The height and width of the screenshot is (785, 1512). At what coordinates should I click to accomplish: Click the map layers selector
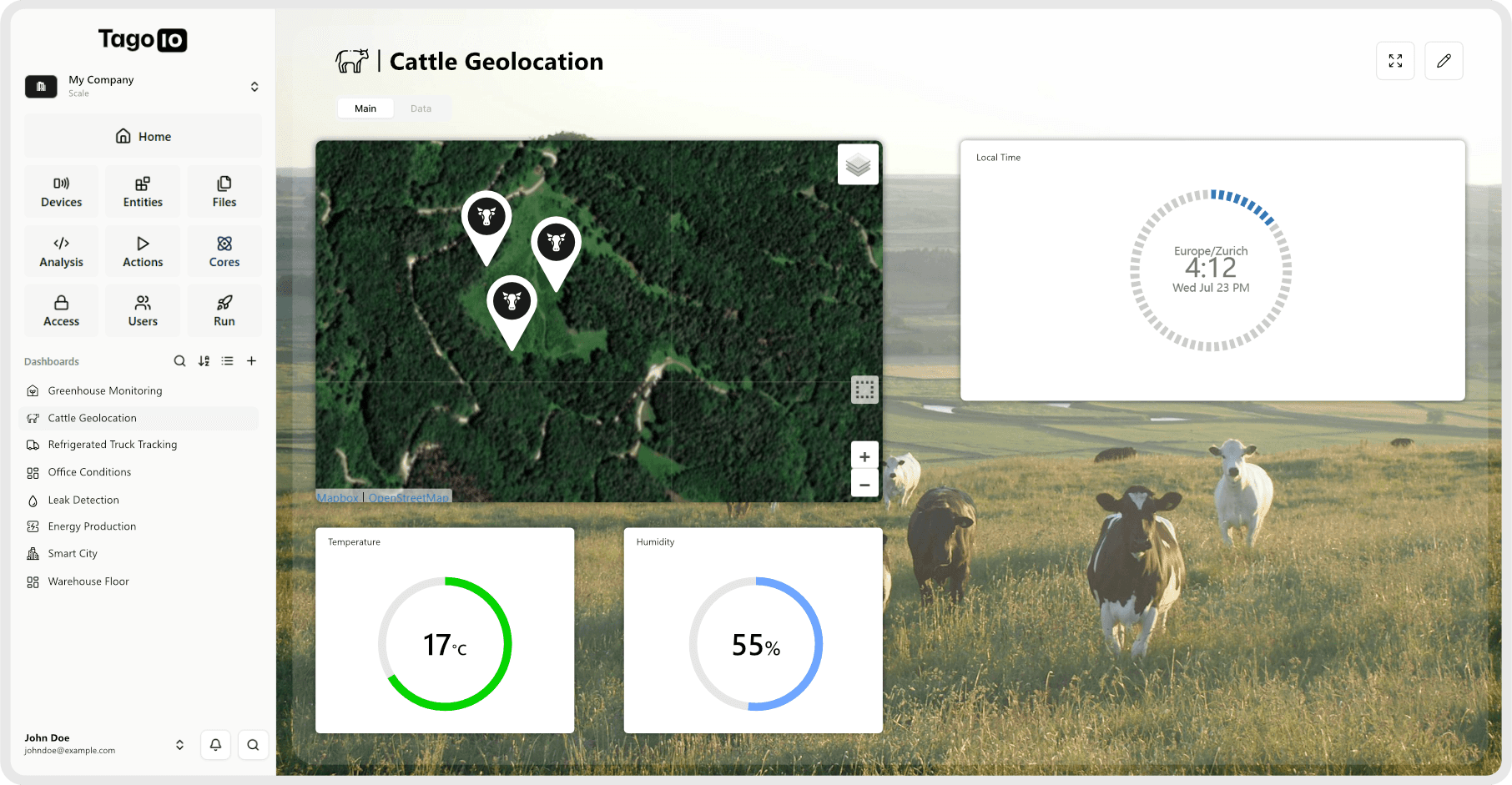coord(858,164)
